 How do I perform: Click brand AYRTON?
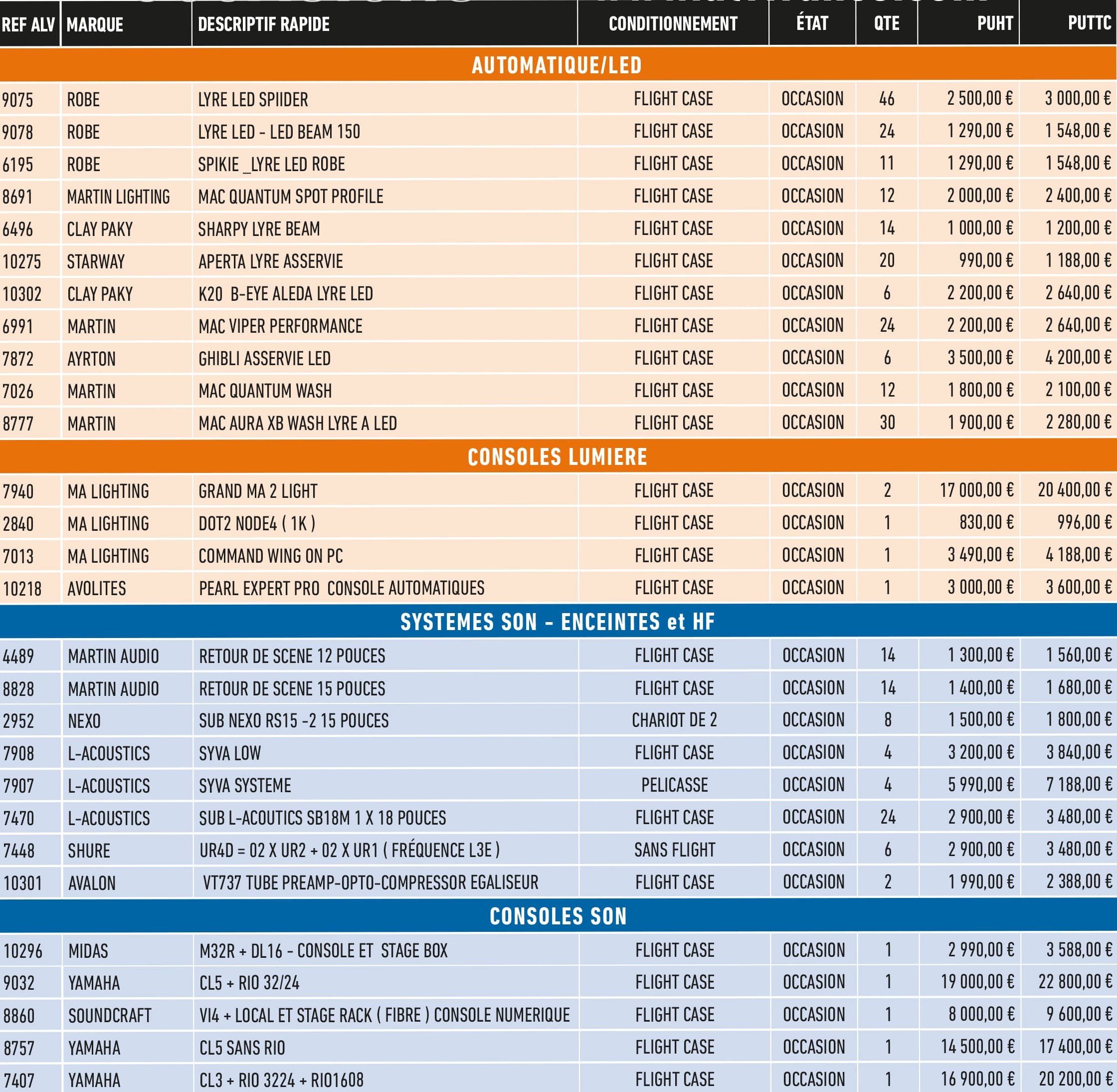[92, 359]
